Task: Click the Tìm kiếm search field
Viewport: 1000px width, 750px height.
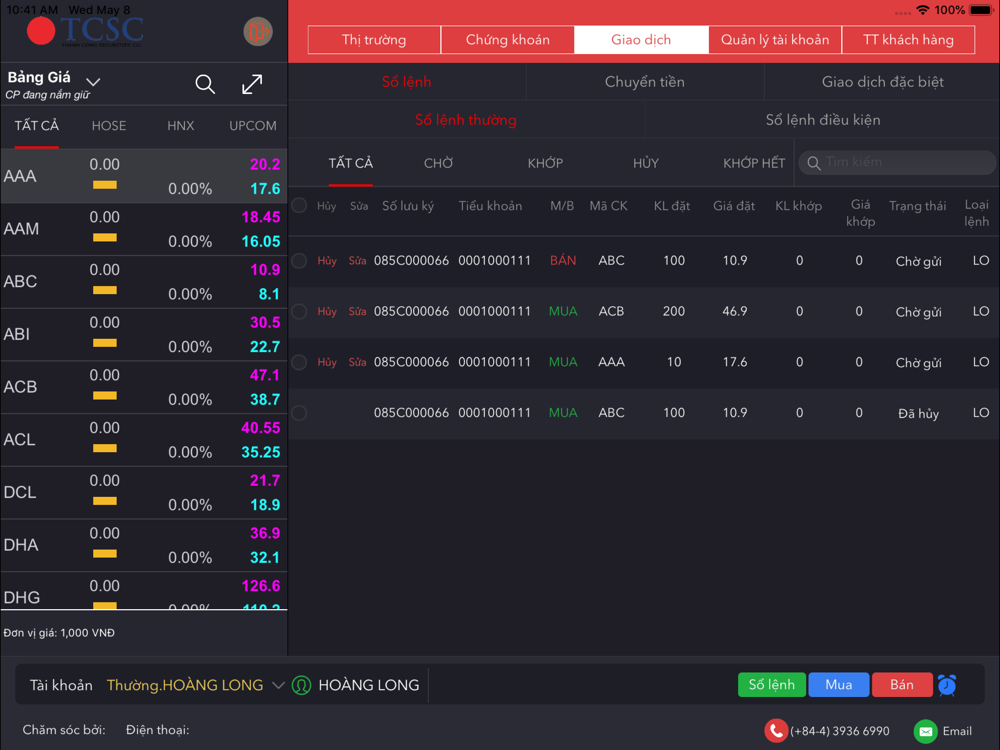Action: coord(897,163)
